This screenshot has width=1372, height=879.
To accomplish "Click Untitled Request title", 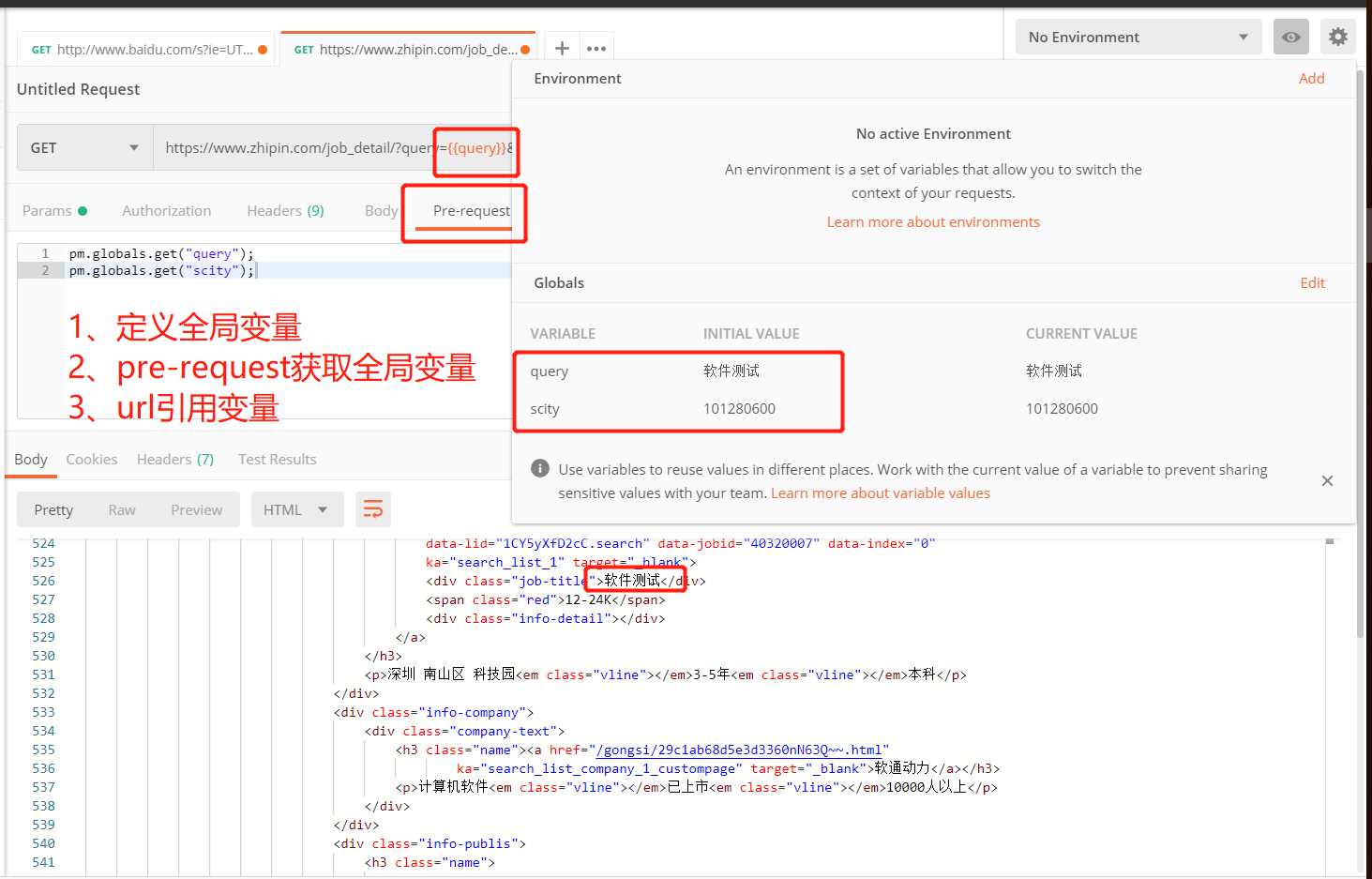I will (x=78, y=89).
